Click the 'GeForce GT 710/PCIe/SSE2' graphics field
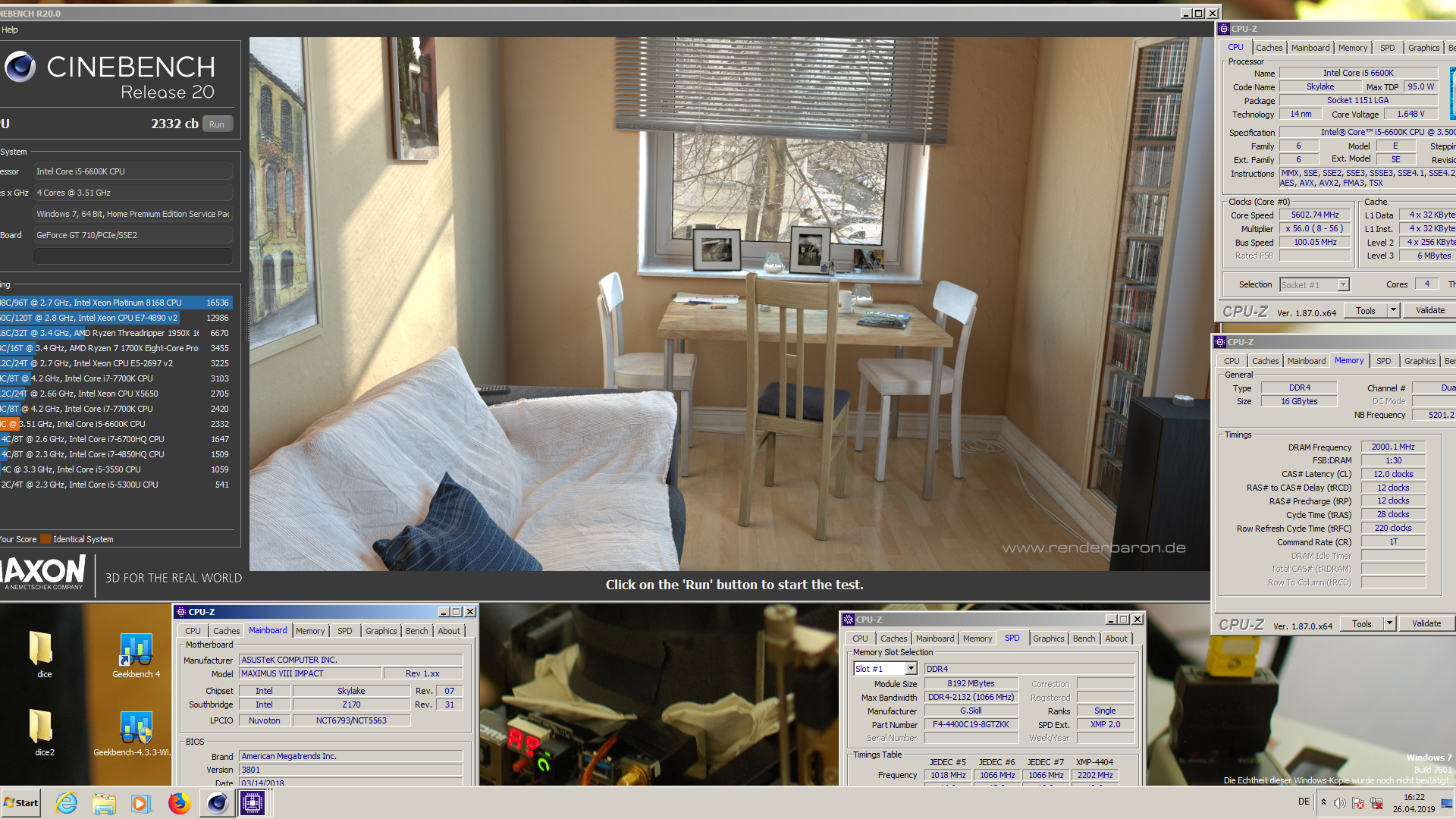The height and width of the screenshot is (819, 1456). tap(133, 235)
